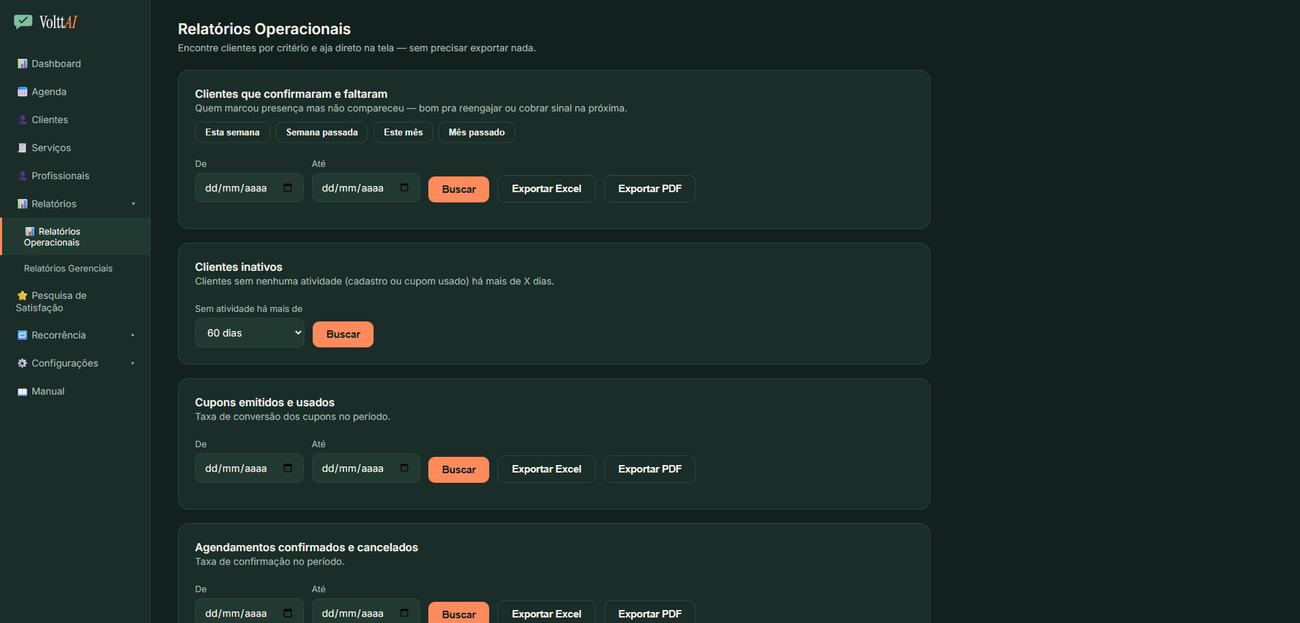Open the Dashboard icon in sidebar

(22, 64)
